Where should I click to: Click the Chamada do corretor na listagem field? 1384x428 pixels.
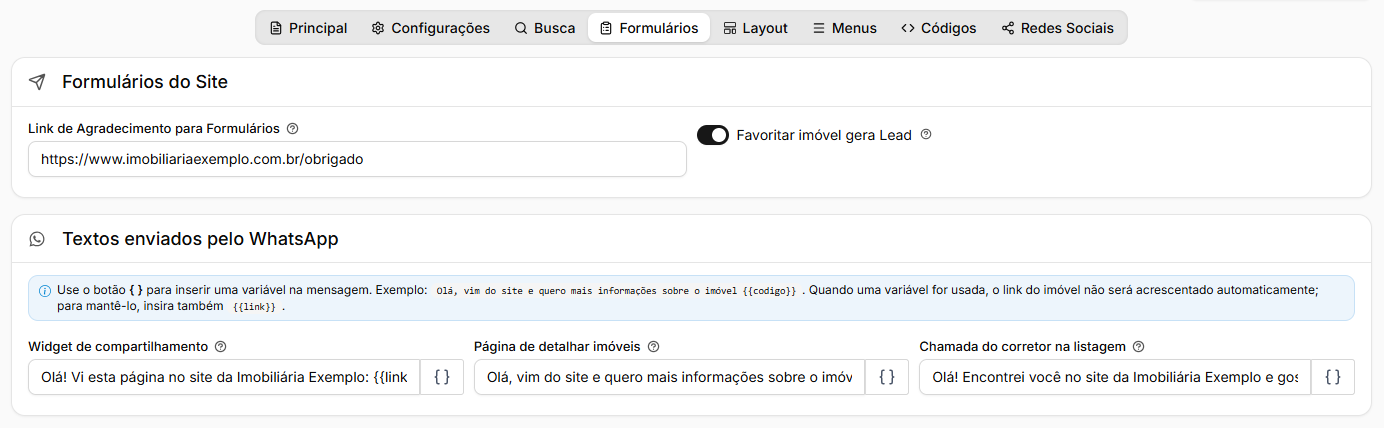pyautogui.click(x=1115, y=377)
